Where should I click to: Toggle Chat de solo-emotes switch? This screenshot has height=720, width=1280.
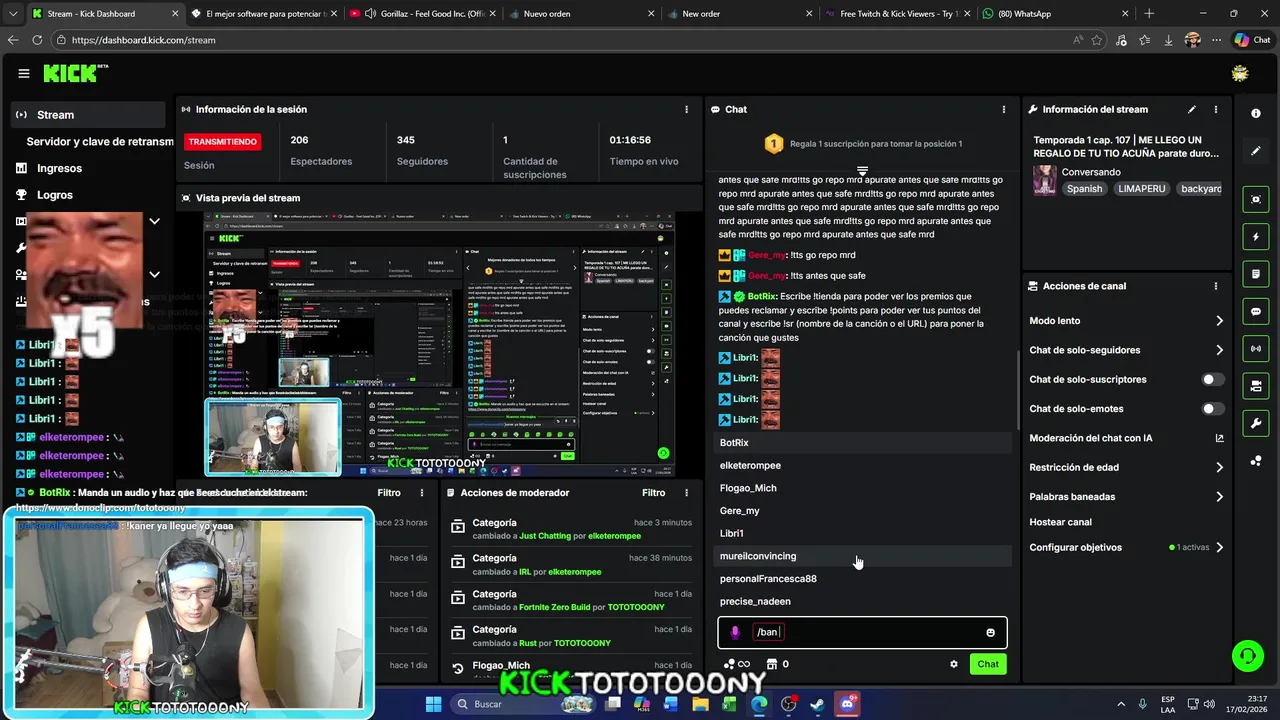(1212, 408)
